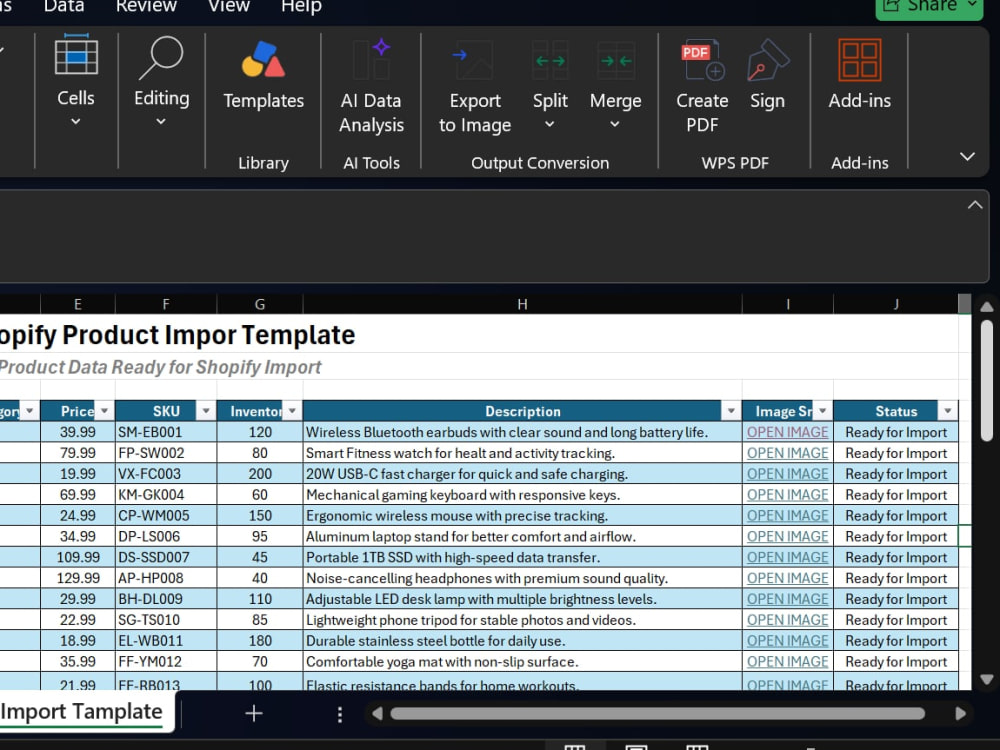
Task: Click the Sign pen icon
Action: (767, 61)
